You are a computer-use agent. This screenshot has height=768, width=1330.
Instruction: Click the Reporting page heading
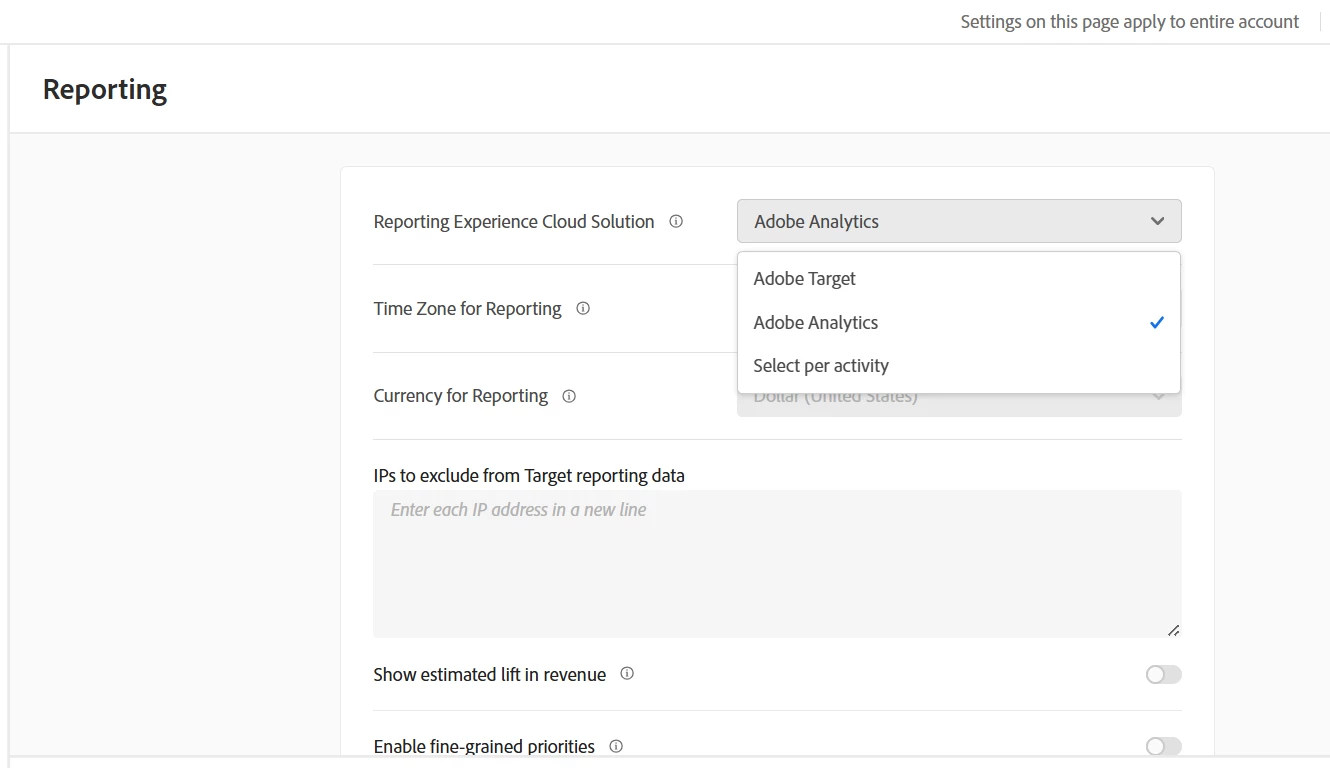[105, 89]
